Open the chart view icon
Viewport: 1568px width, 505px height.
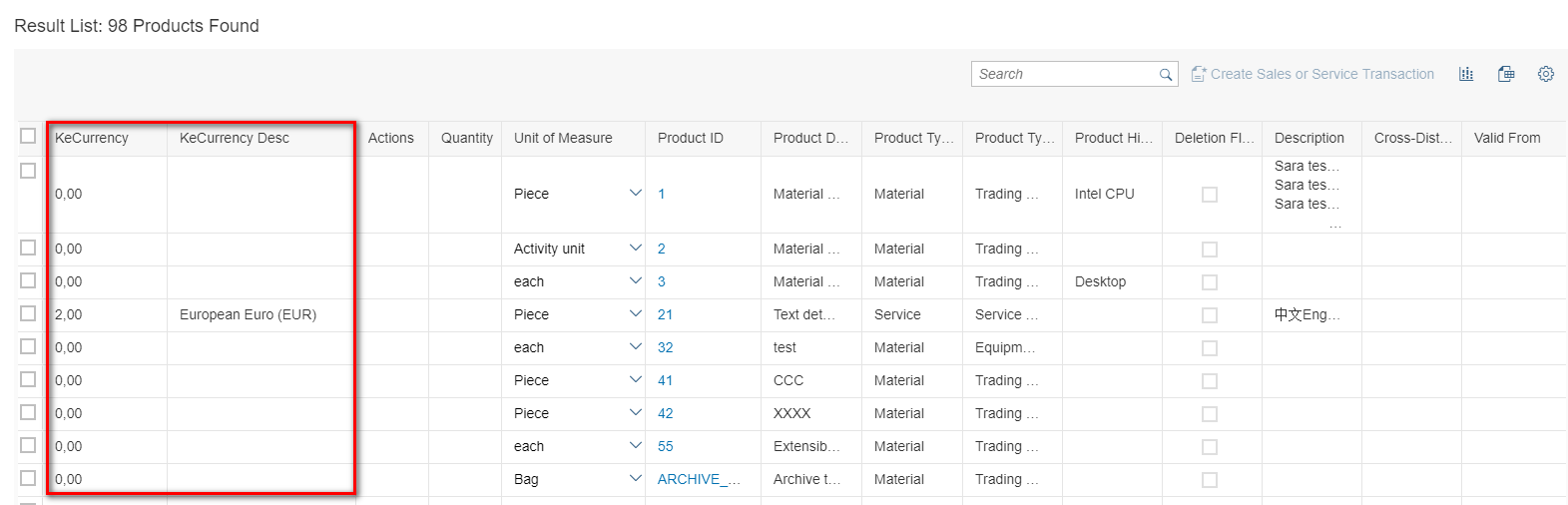(1466, 74)
